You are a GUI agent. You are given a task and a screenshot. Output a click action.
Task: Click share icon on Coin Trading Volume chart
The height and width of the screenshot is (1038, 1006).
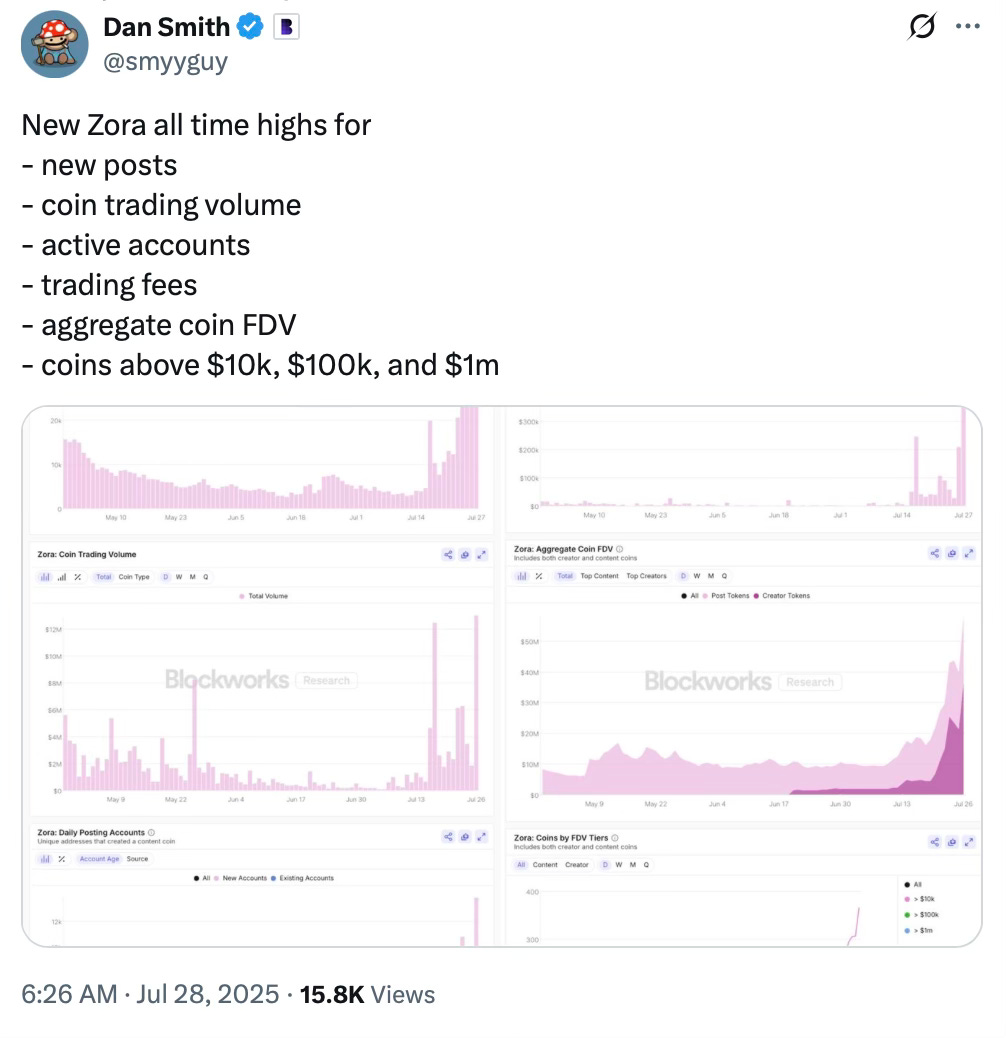(448, 555)
